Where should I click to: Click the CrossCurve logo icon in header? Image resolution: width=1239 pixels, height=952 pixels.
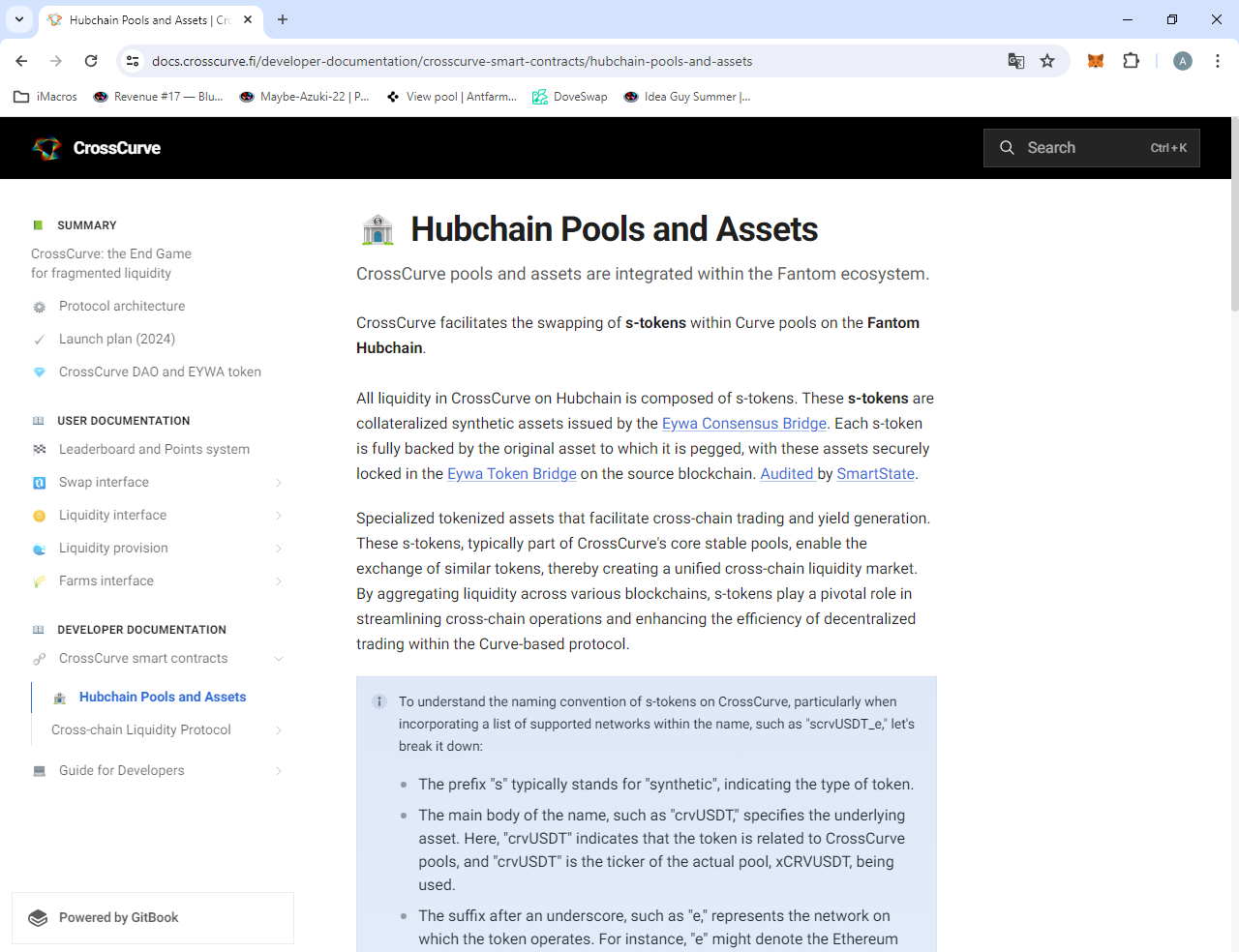(x=46, y=148)
